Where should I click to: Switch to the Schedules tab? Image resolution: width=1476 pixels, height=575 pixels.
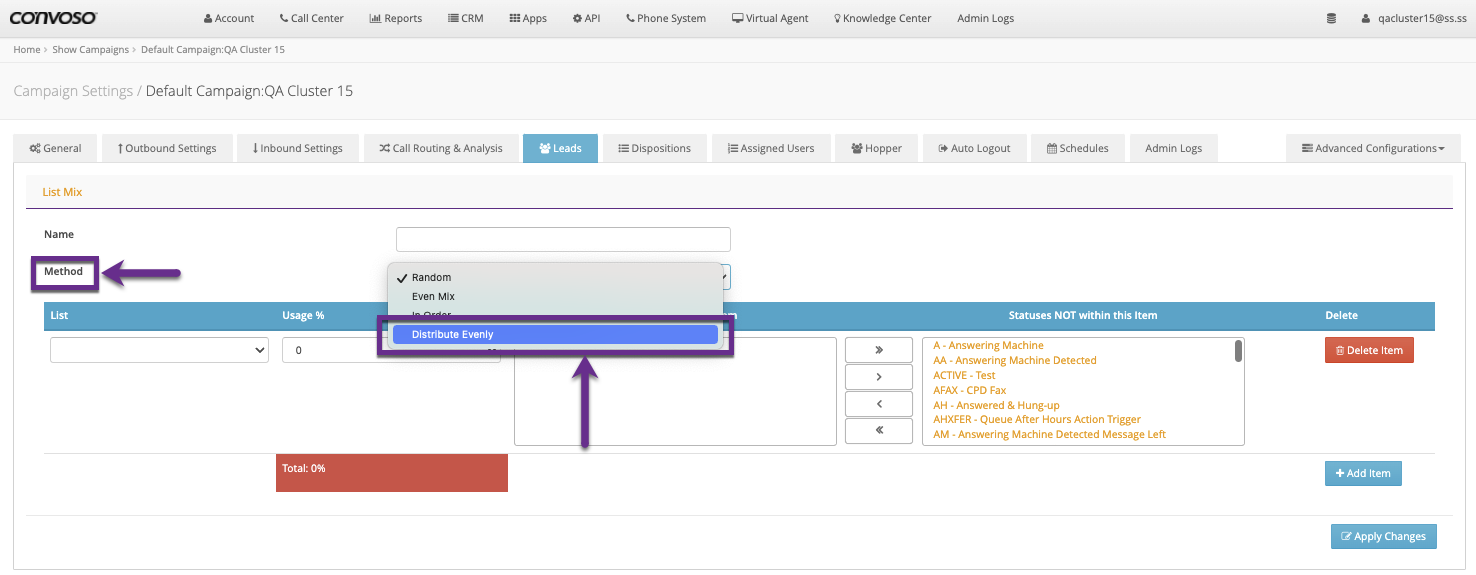coord(1077,148)
